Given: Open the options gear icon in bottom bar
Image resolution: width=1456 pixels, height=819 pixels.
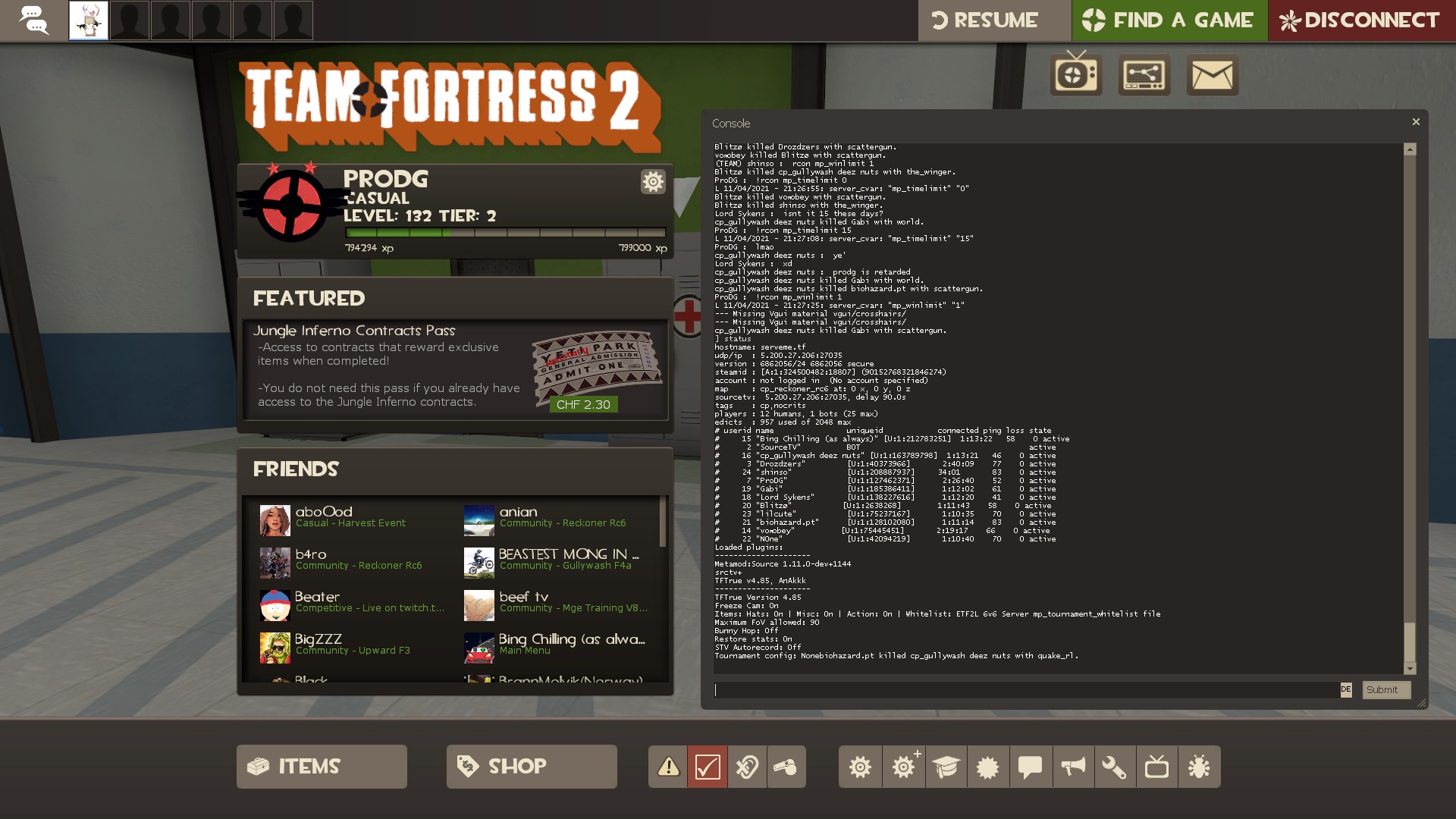Looking at the screenshot, I should pos(860,767).
